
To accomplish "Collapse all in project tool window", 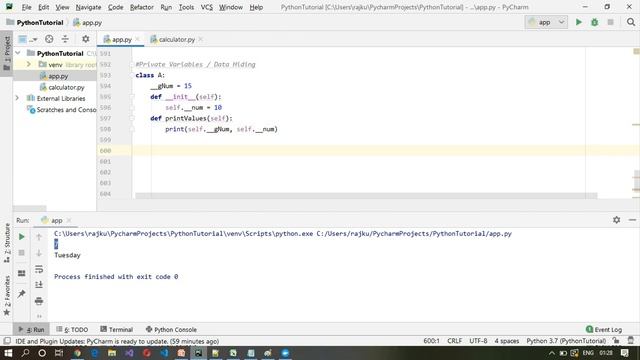I will 65,39.
